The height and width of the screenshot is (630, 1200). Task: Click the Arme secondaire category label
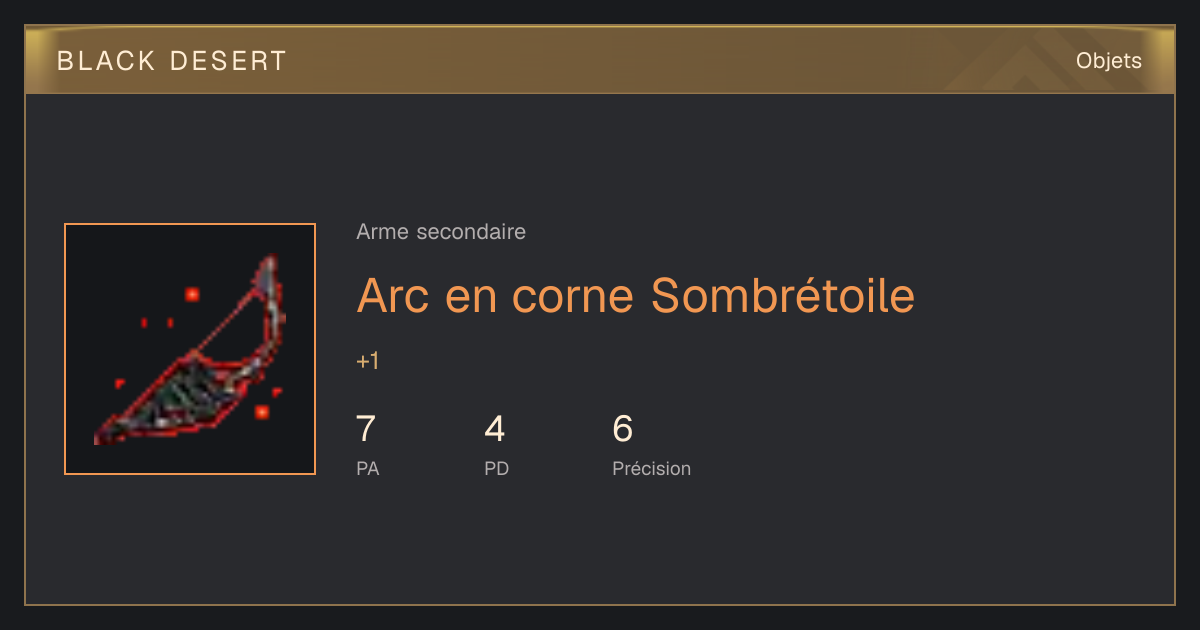(441, 232)
